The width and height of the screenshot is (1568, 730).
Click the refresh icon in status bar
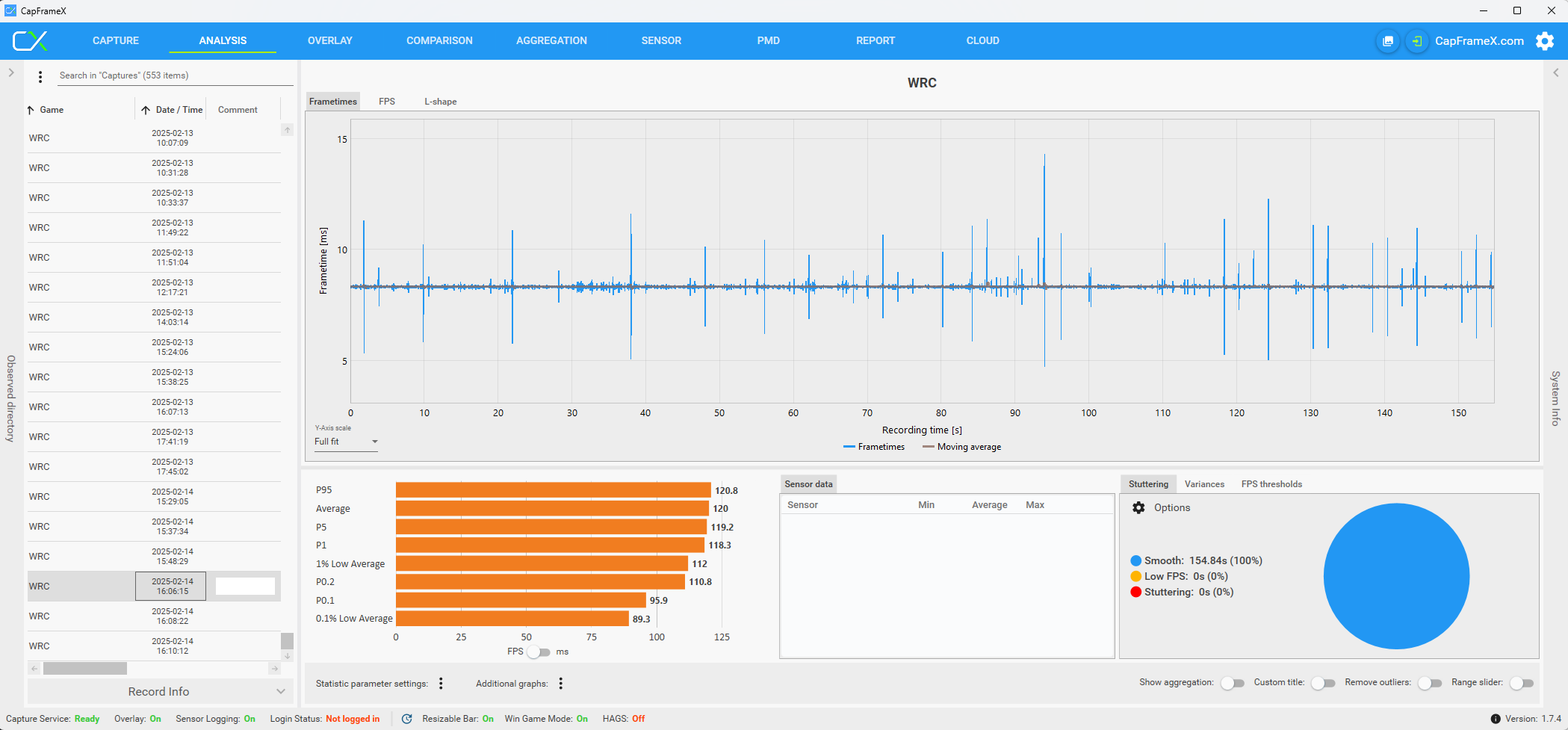[x=407, y=719]
